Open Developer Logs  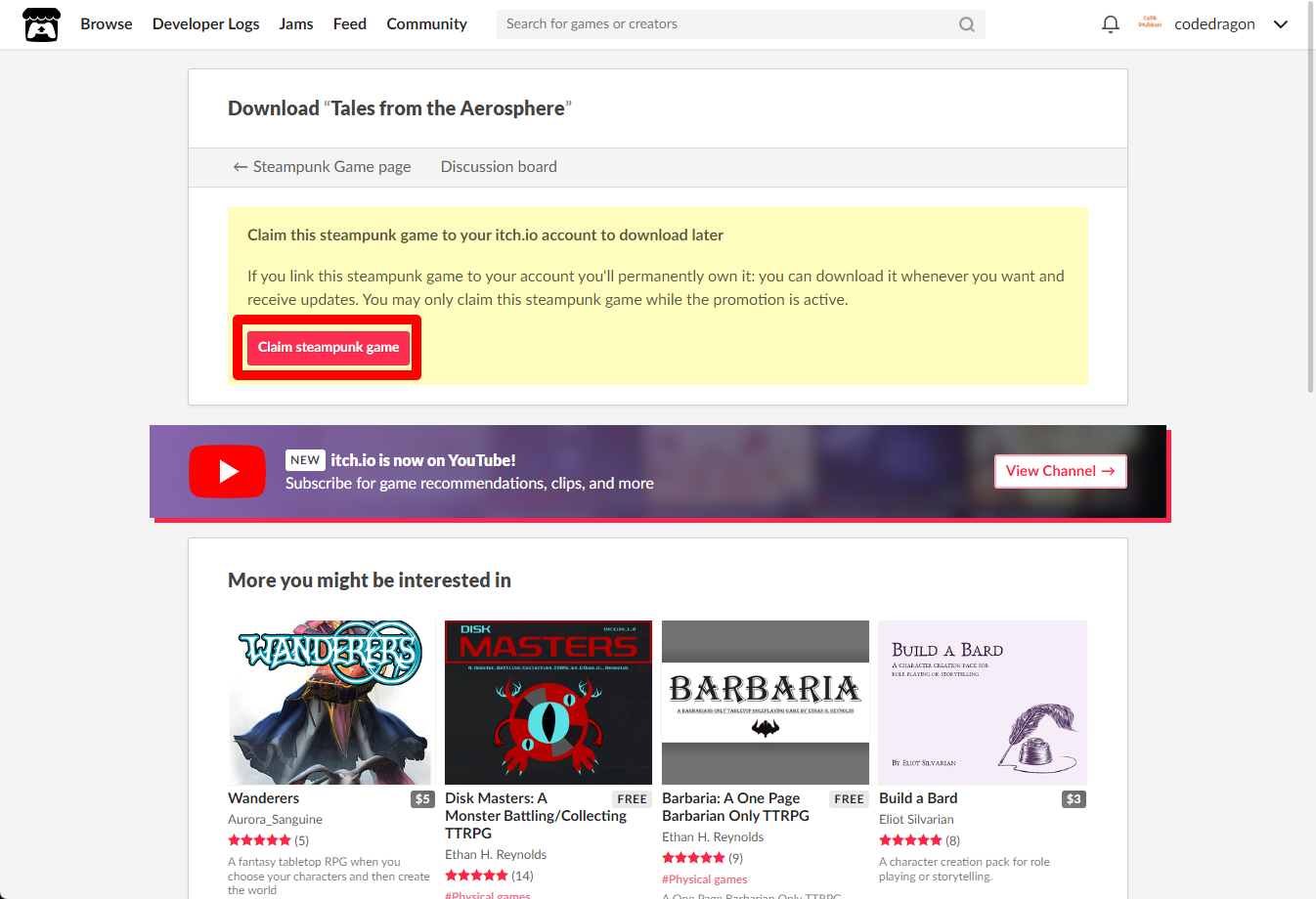(x=206, y=24)
